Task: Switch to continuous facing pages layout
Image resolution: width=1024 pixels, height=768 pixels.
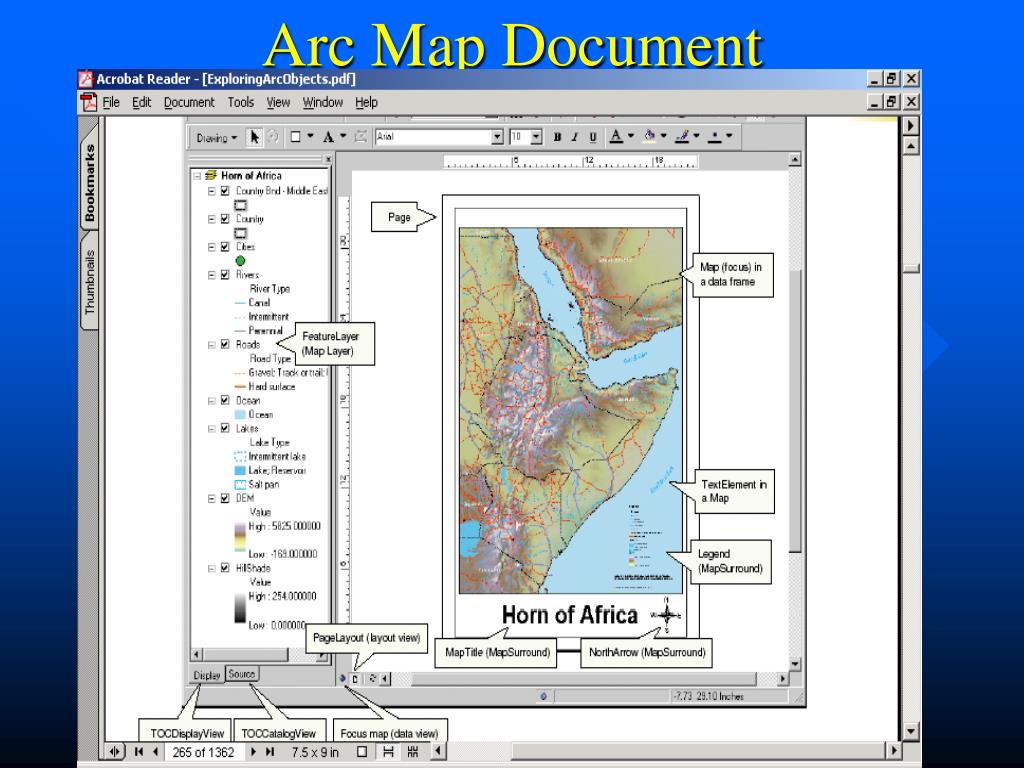Action: click(413, 752)
